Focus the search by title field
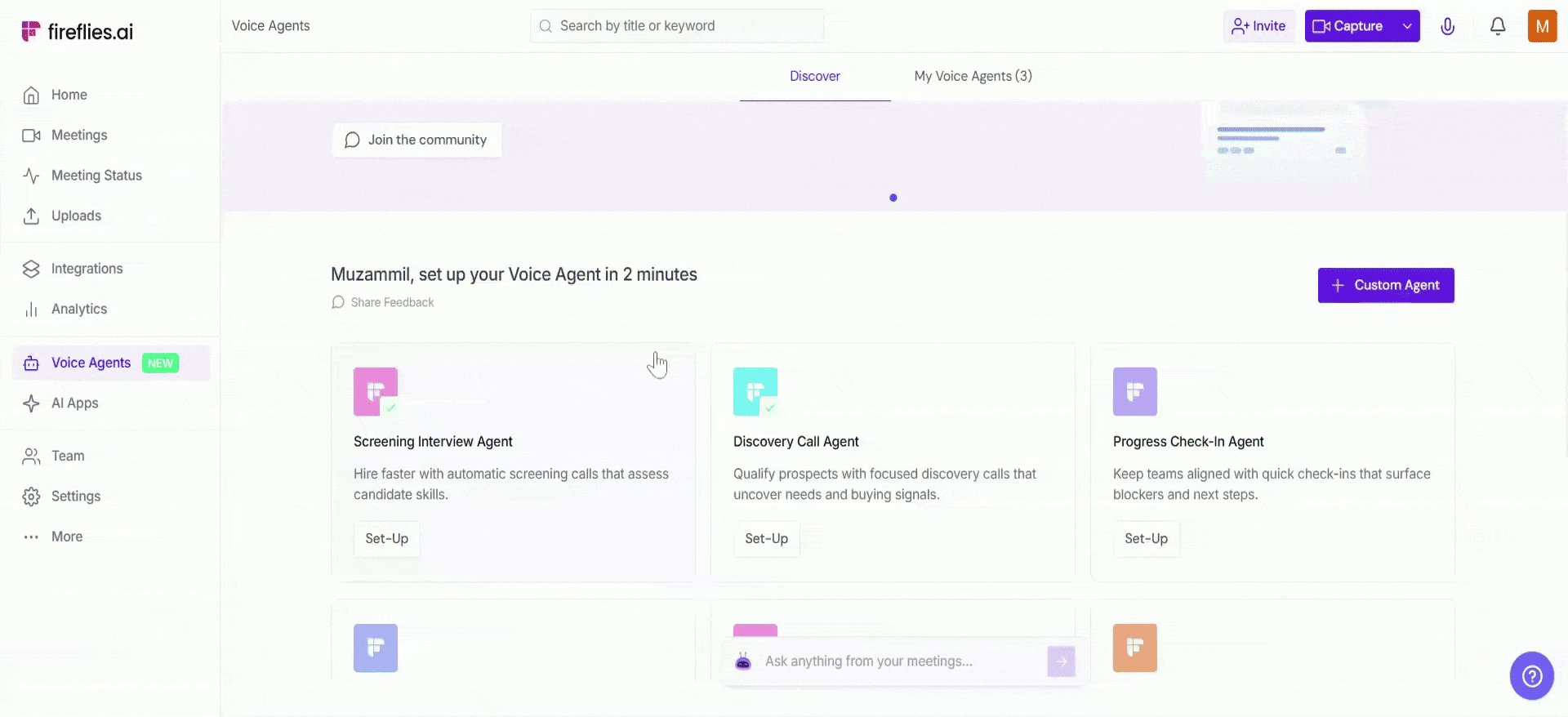Image resolution: width=1568 pixels, height=717 pixels. pos(677,26)
